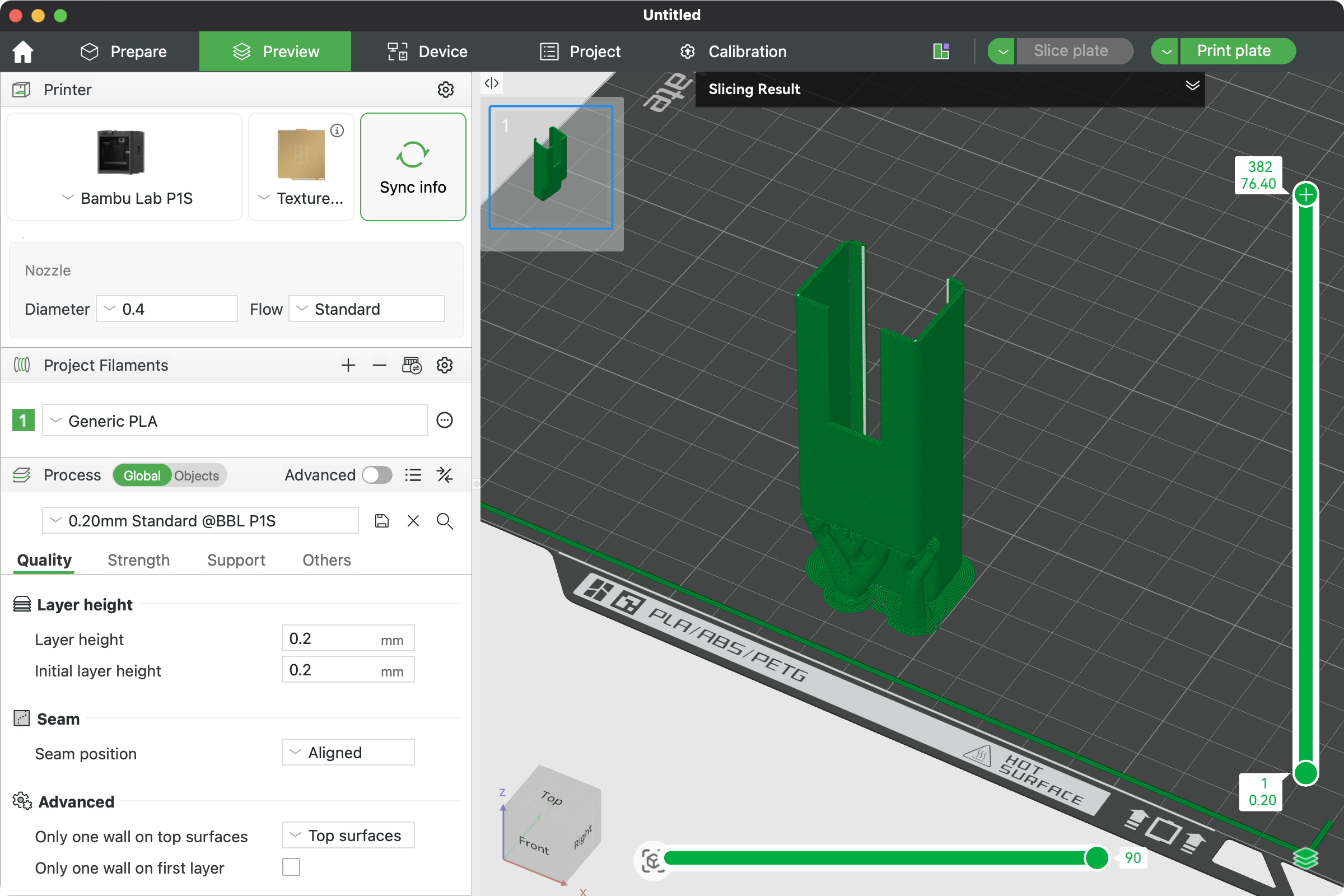Screen dimensions: 1344x896
Task: Open the Project tab
Action: click(x=580, y=52)
